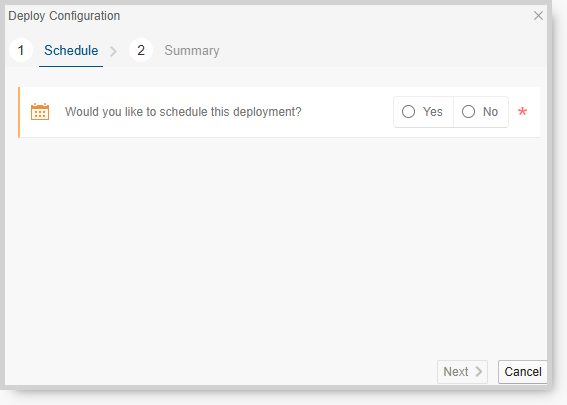Open the Summary step tab
This screenshot has width=567, height=405.
coord(192,50)
